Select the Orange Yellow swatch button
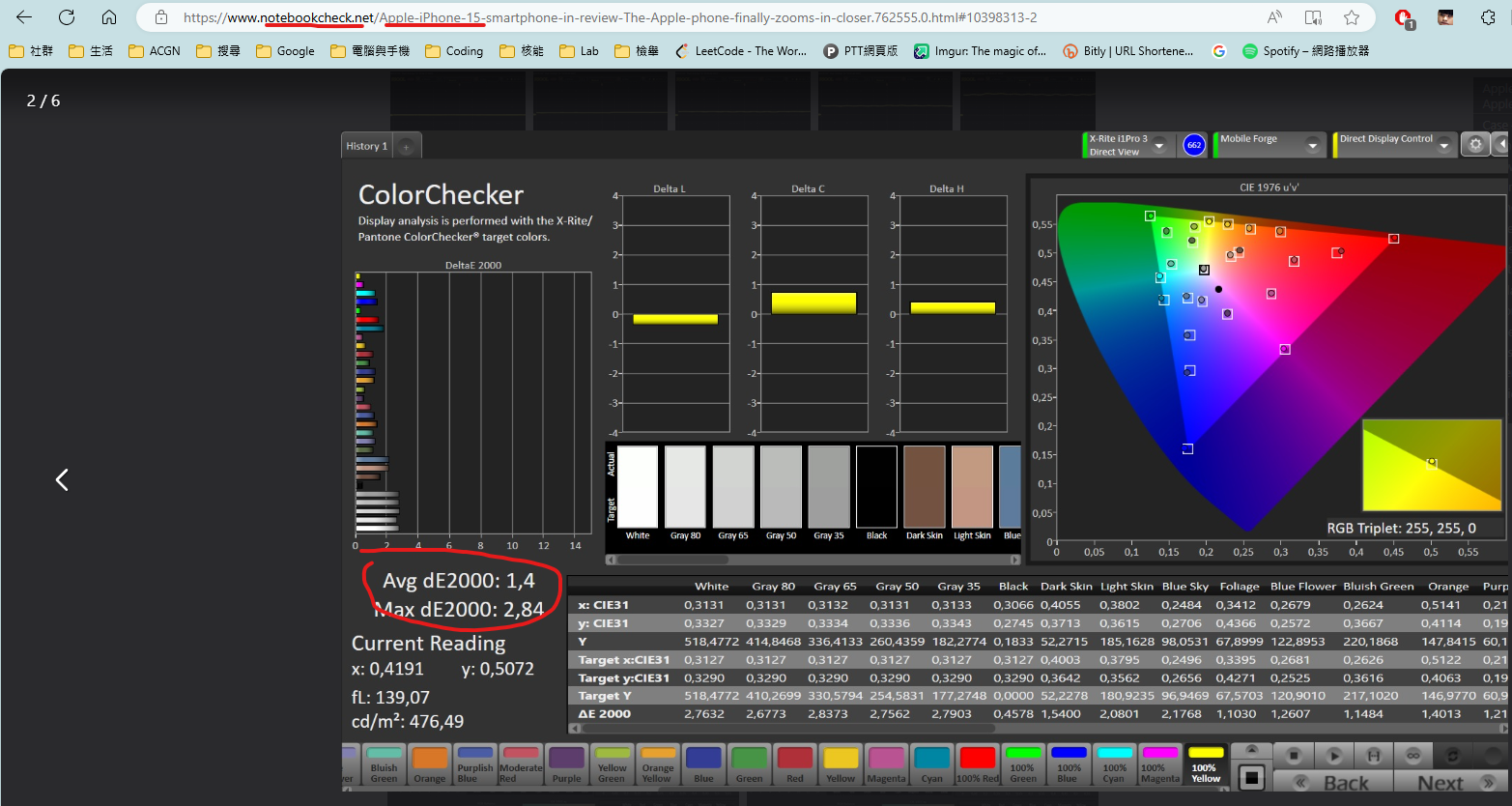 pyautogui.click(x=658, y=764)
